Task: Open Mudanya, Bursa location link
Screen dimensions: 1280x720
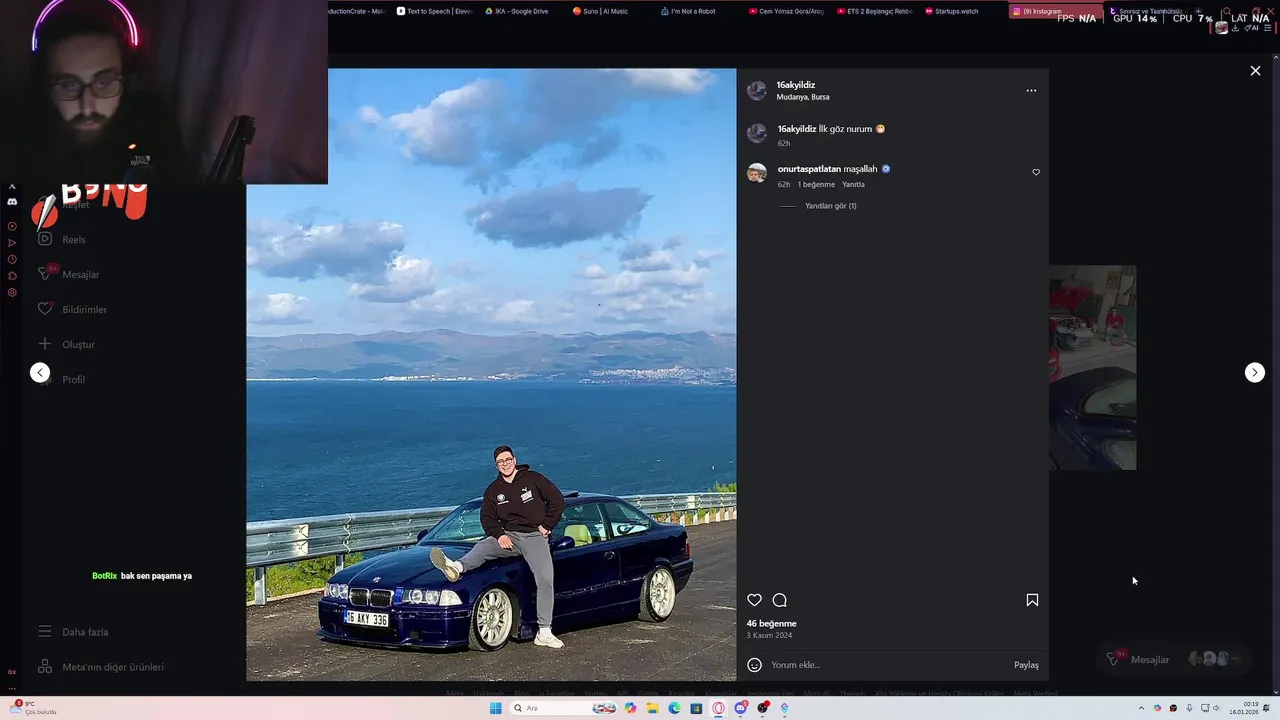Action: pyautogui.click(x=803, y=97)
